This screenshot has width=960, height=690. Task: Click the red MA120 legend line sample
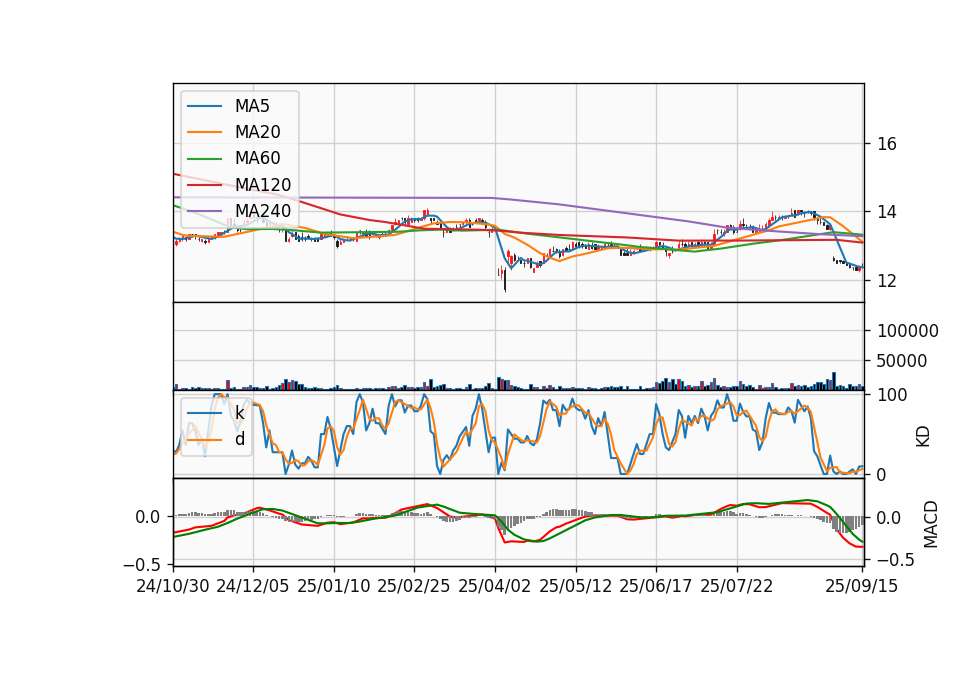[204, 185]
